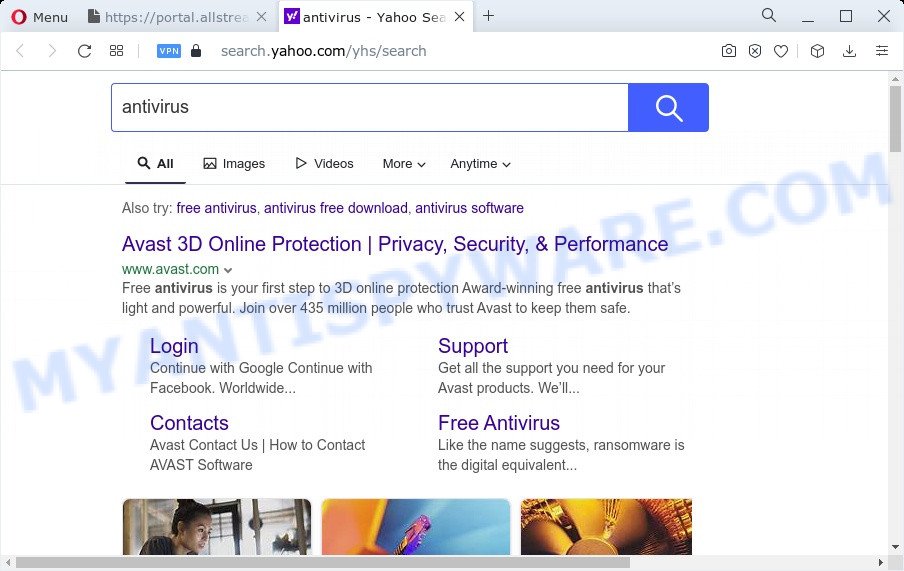Click the antivirus search input box
904x571 pixels.
370,107
